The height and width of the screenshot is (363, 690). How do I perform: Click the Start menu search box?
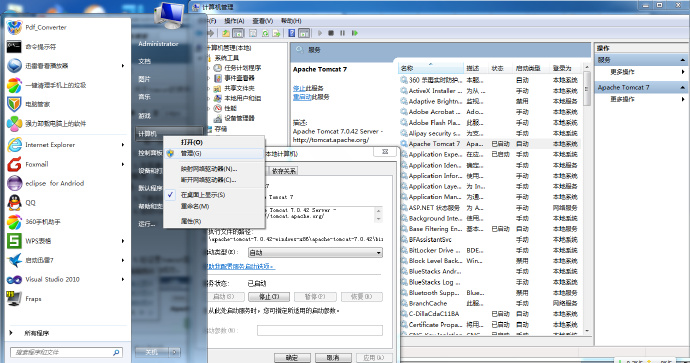click(x=66, y=352)
